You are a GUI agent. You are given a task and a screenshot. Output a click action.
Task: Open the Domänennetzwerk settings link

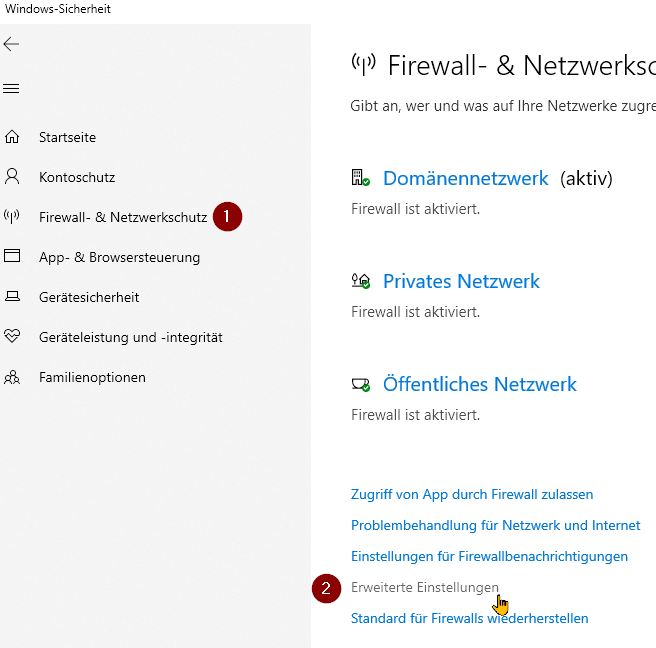tap(465, 179)
